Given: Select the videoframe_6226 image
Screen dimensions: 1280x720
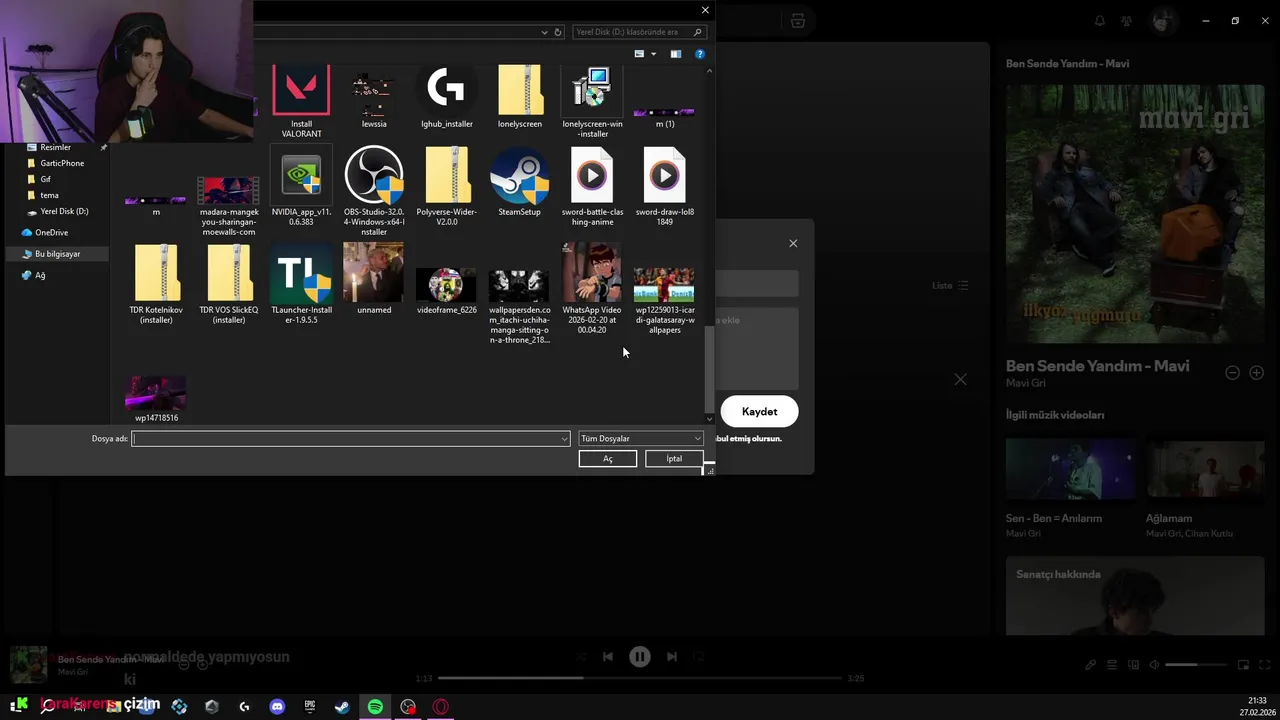Looking at the screenshot, I should coord(446,290).
